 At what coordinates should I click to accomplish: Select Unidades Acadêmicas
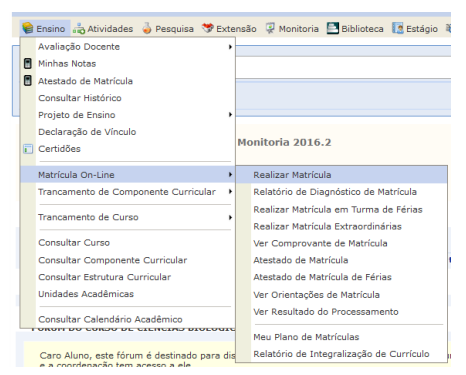[128, 294]
